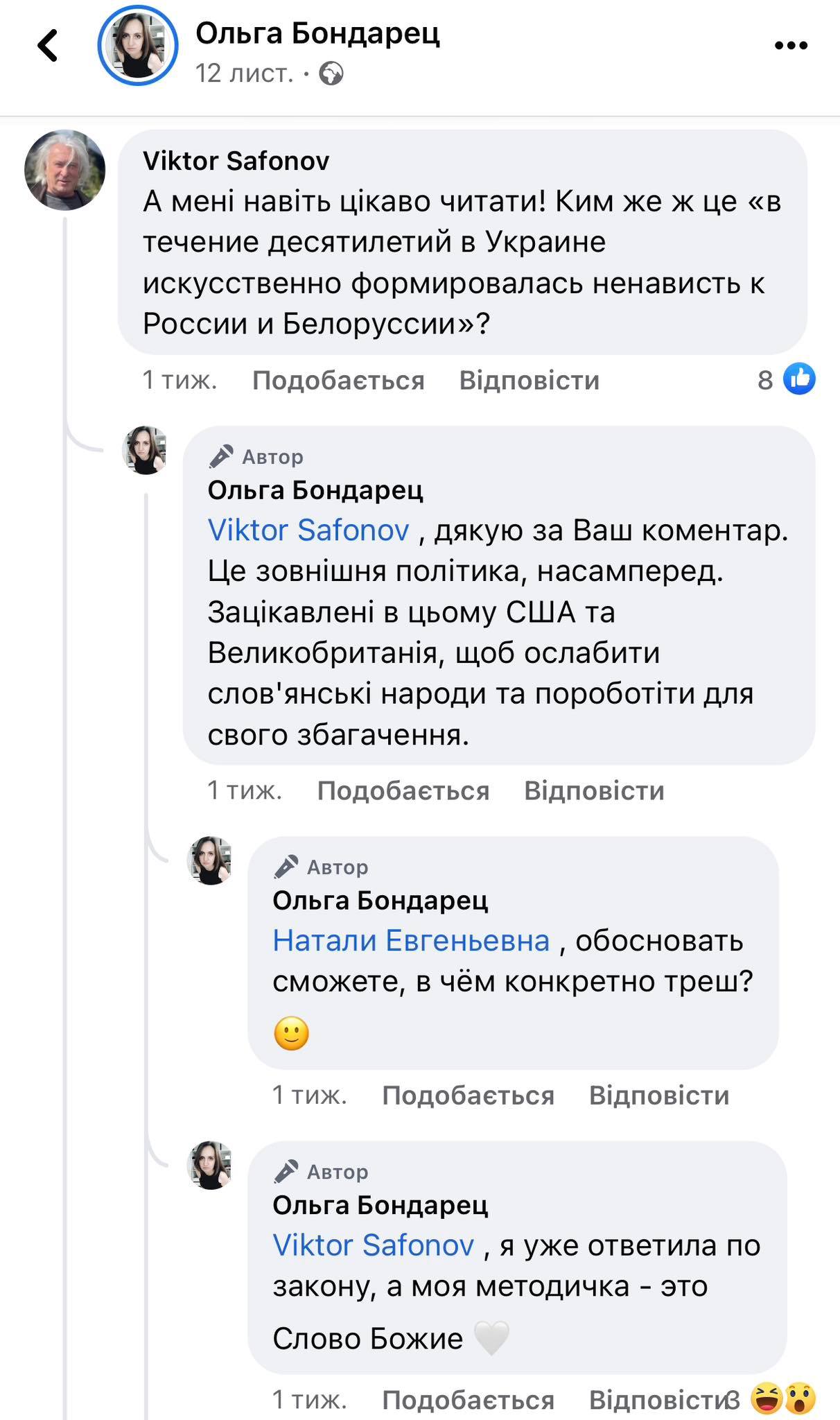Click the 1 тиж. timestamp under Viktor's comment
Image resolution: width=840 pixels, height=1420 pixels.
coord(180,379)
